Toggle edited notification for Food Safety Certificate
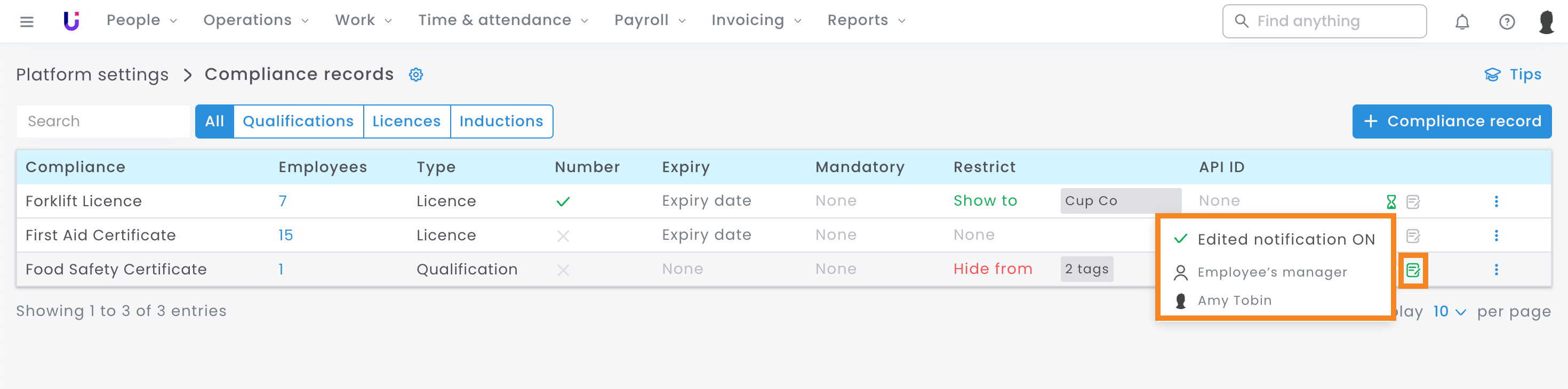 (x=1413, y=270)
